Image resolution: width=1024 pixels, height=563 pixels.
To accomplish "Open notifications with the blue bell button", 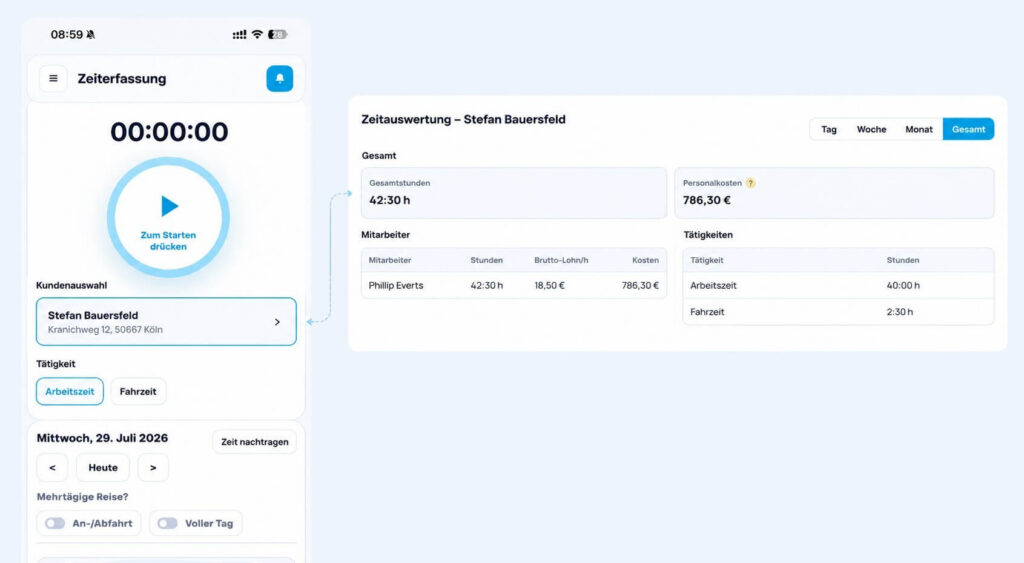I will click(x=280, y=78).
